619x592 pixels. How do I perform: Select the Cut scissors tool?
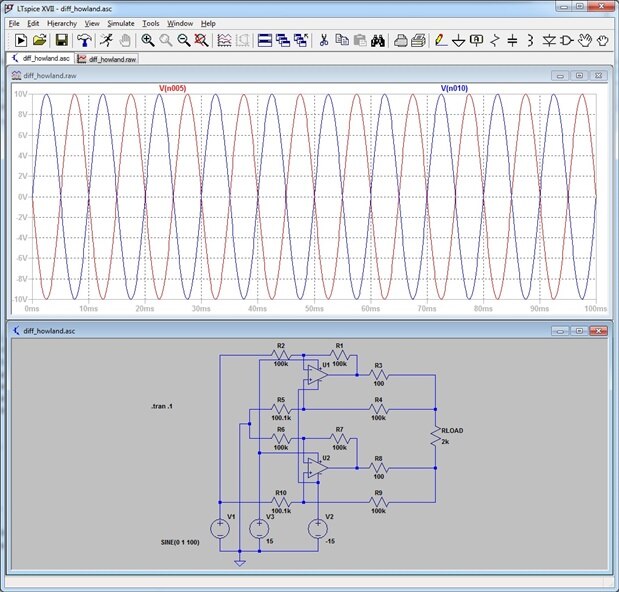coord(323,40)
